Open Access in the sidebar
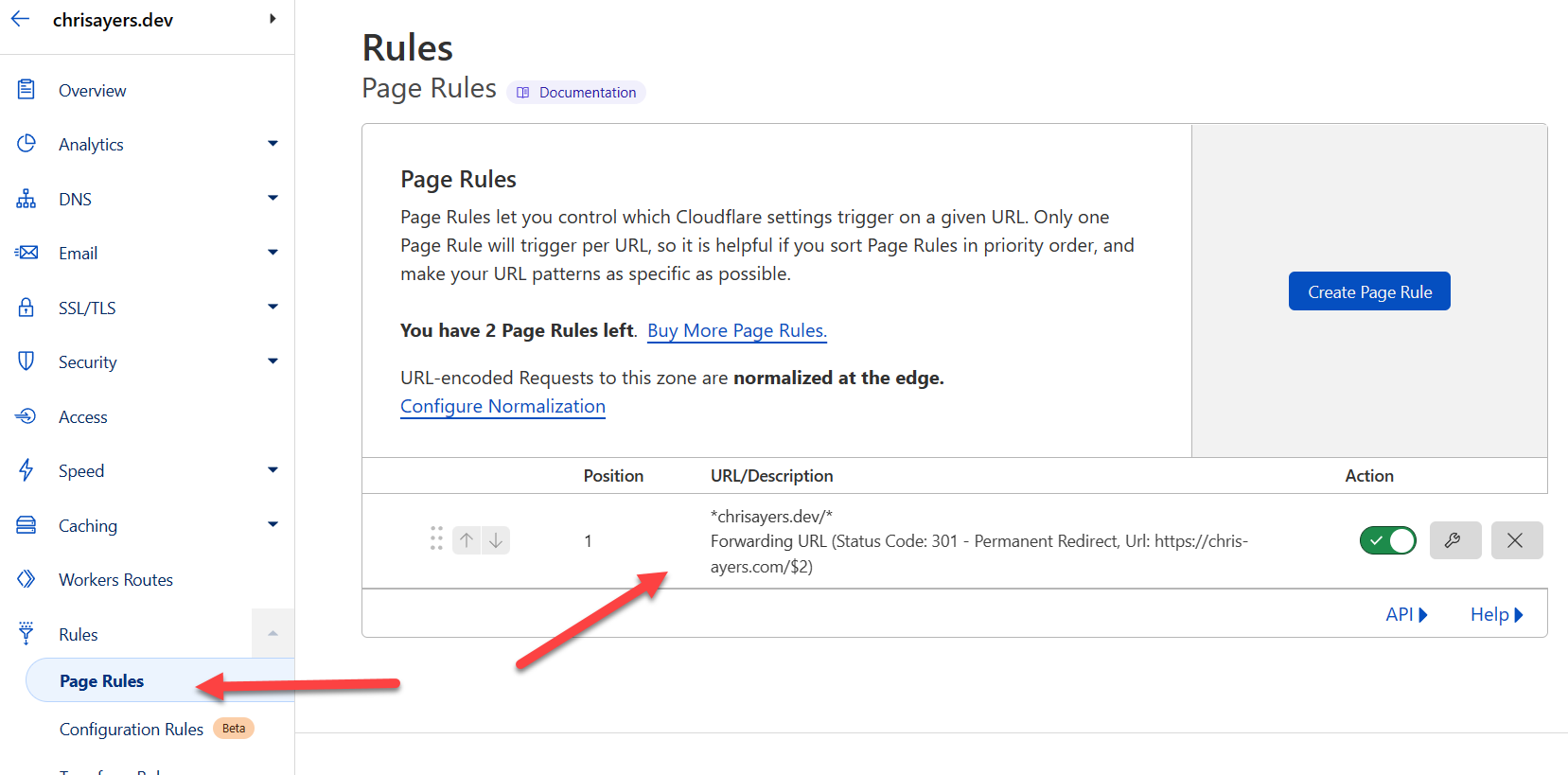Image resolution: width=1568 pixels, height=775 pixels. pyautogui.click(x=83, y=417)
